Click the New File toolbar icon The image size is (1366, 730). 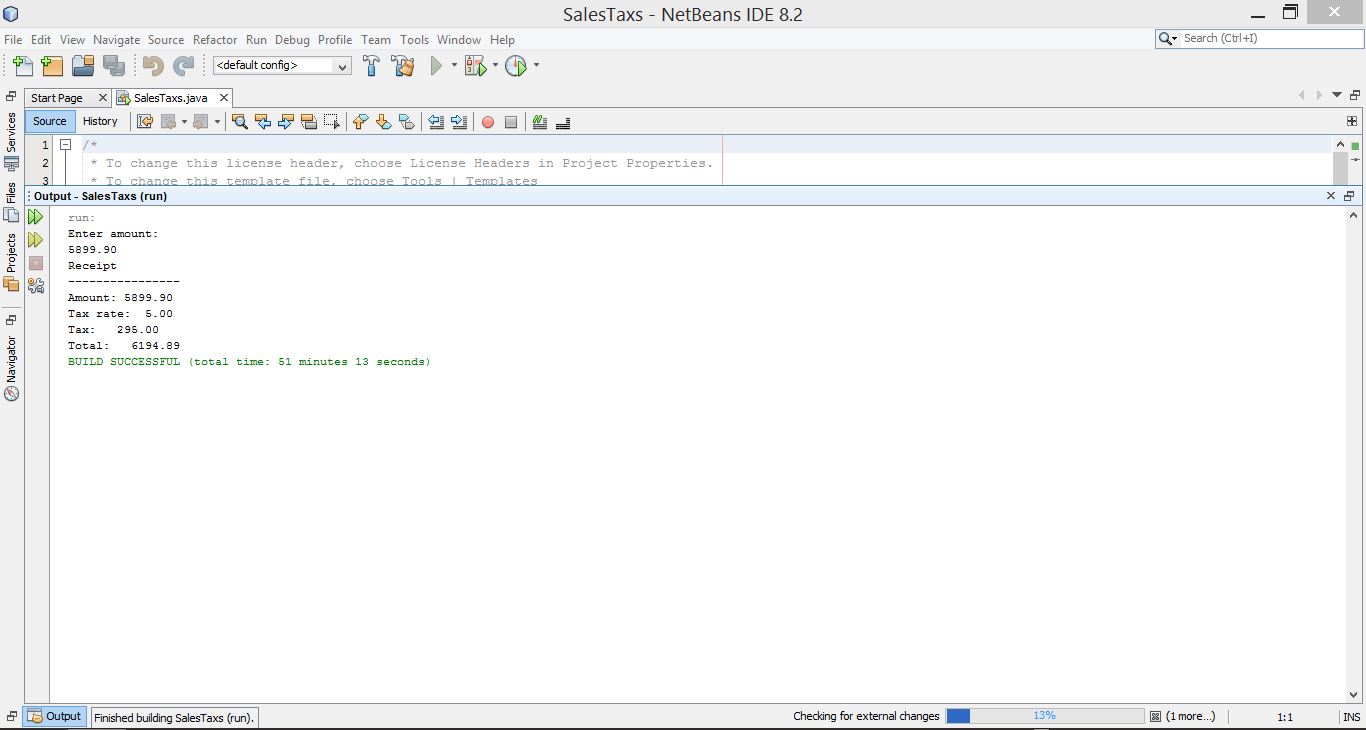(x=22, y=66)
